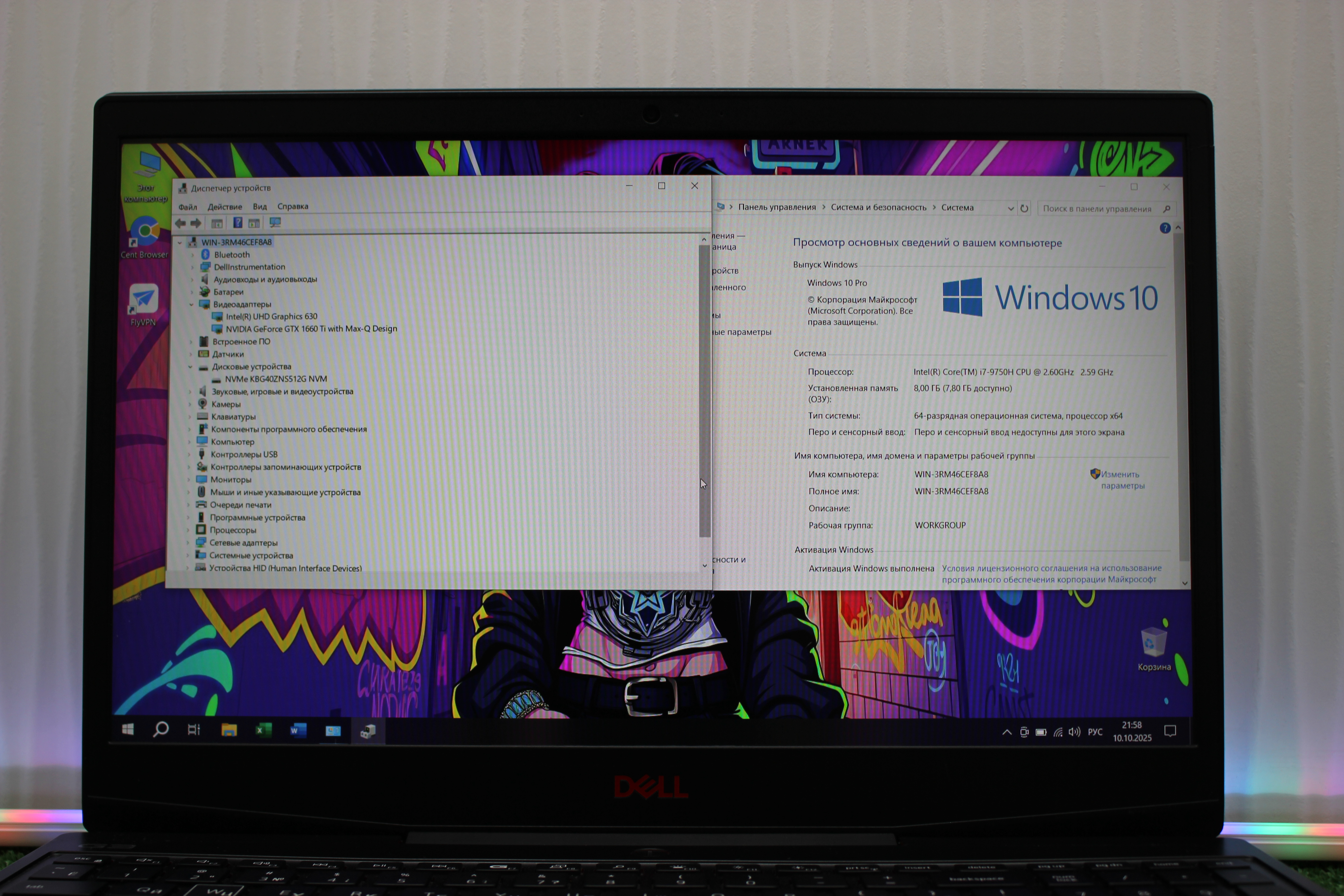Click the refresh button next to address bar

point(1025,208)
